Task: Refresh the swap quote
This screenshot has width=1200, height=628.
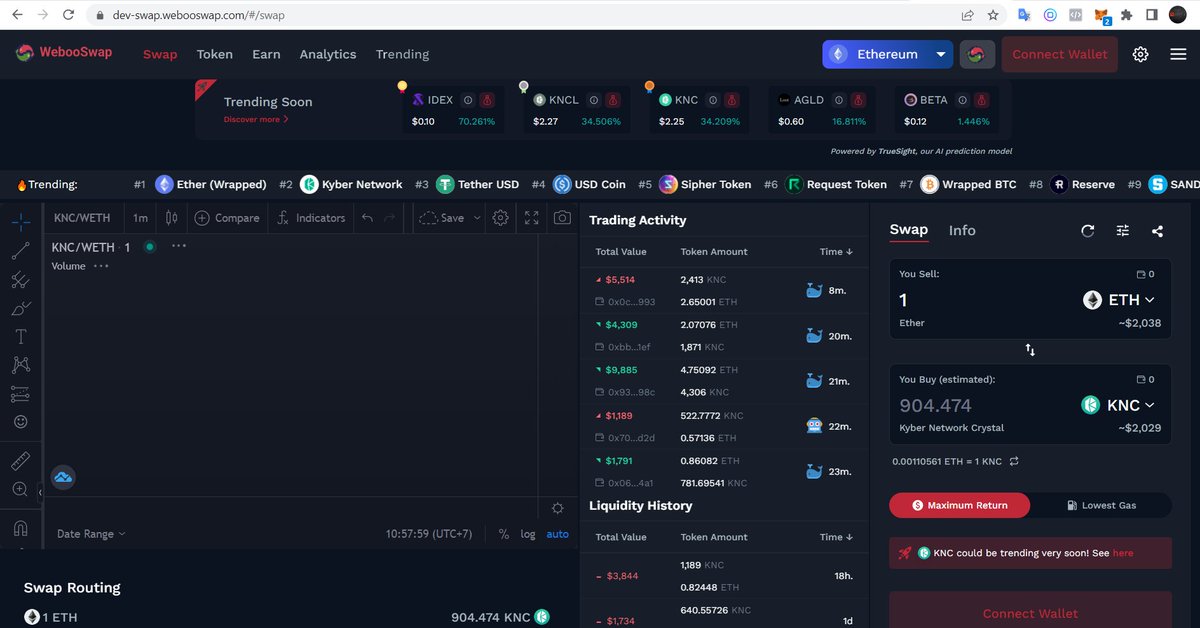Action: 1088,231
